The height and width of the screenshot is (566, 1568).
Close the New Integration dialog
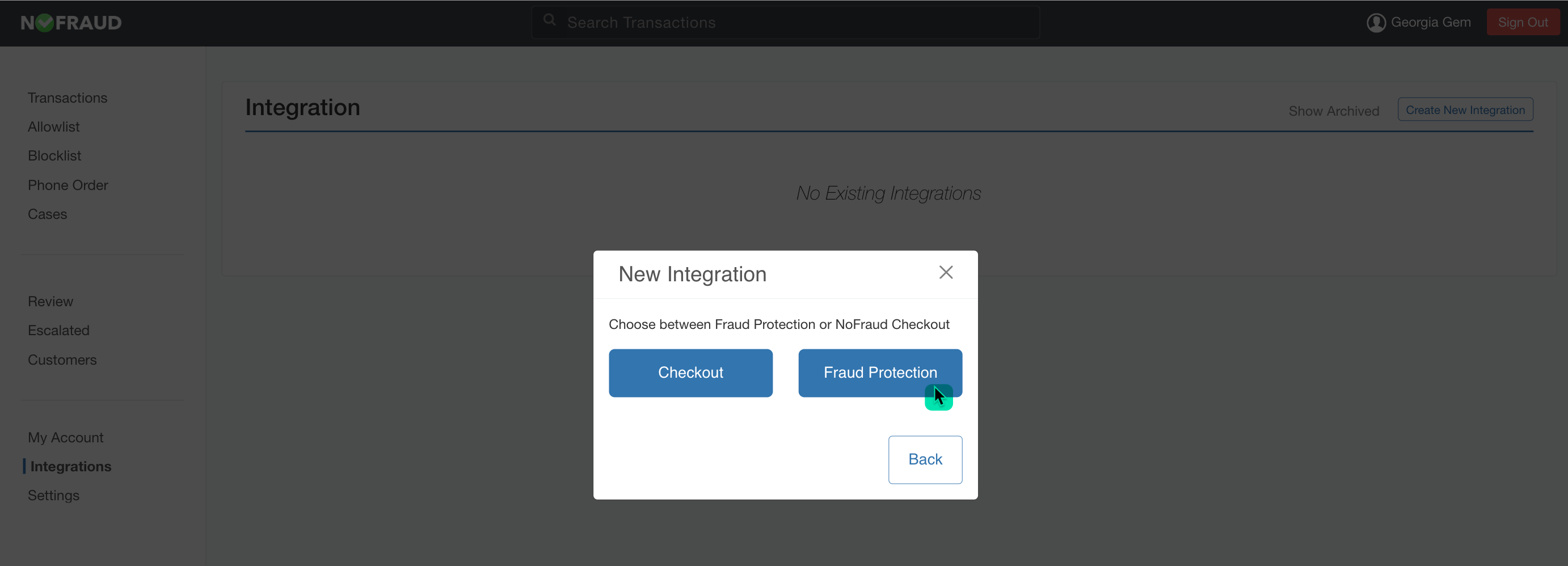(945, 272)
